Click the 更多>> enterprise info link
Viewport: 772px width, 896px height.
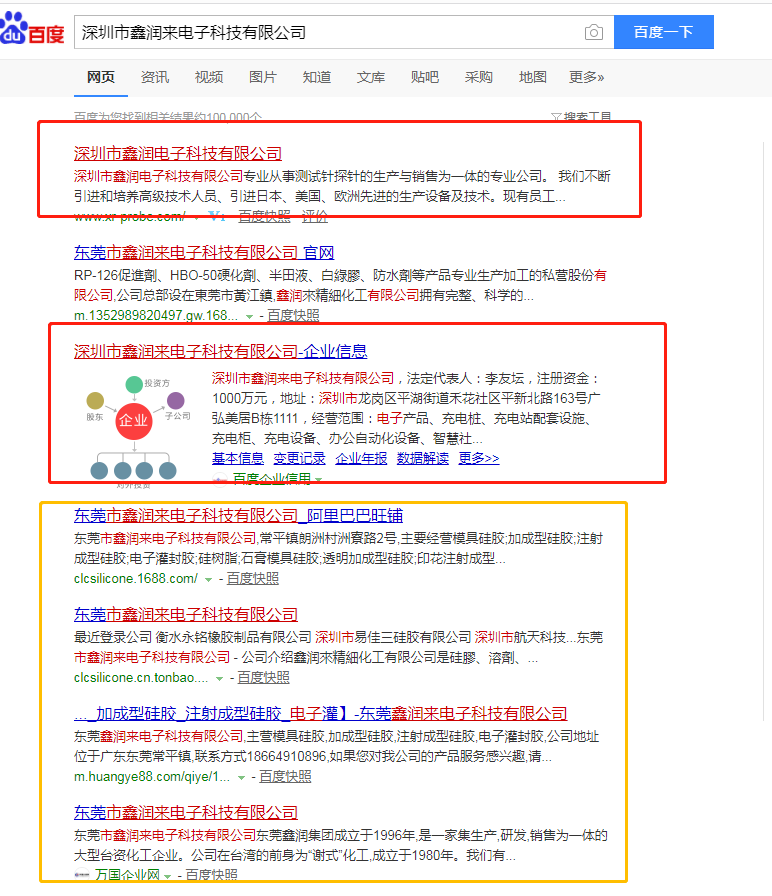pos(479,458)
